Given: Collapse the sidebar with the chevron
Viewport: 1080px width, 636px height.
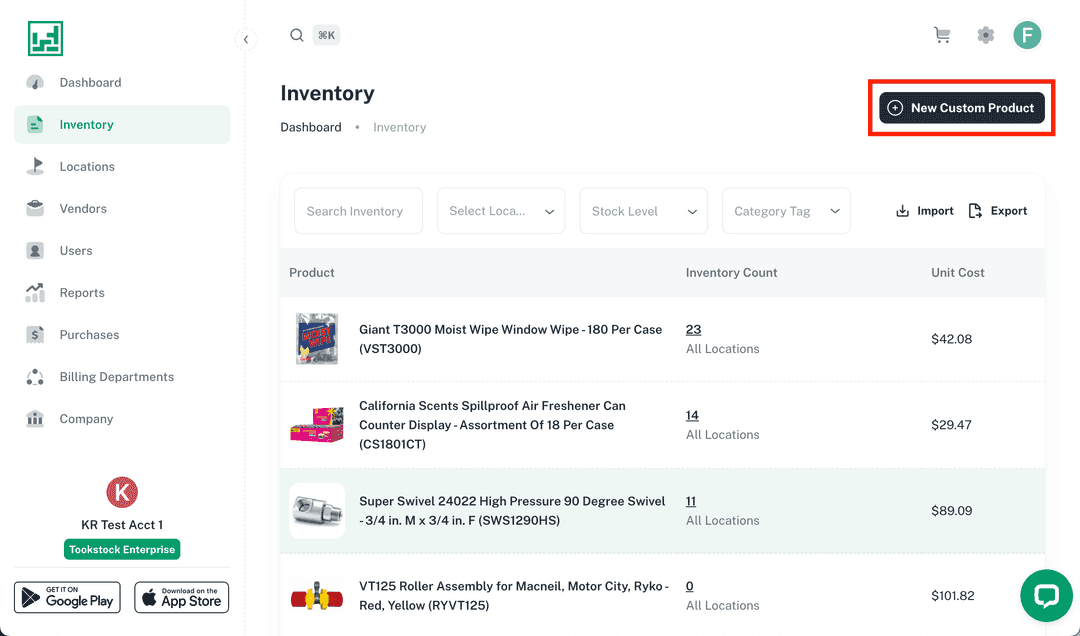Looking at the screenshot, I should [246, 40].
